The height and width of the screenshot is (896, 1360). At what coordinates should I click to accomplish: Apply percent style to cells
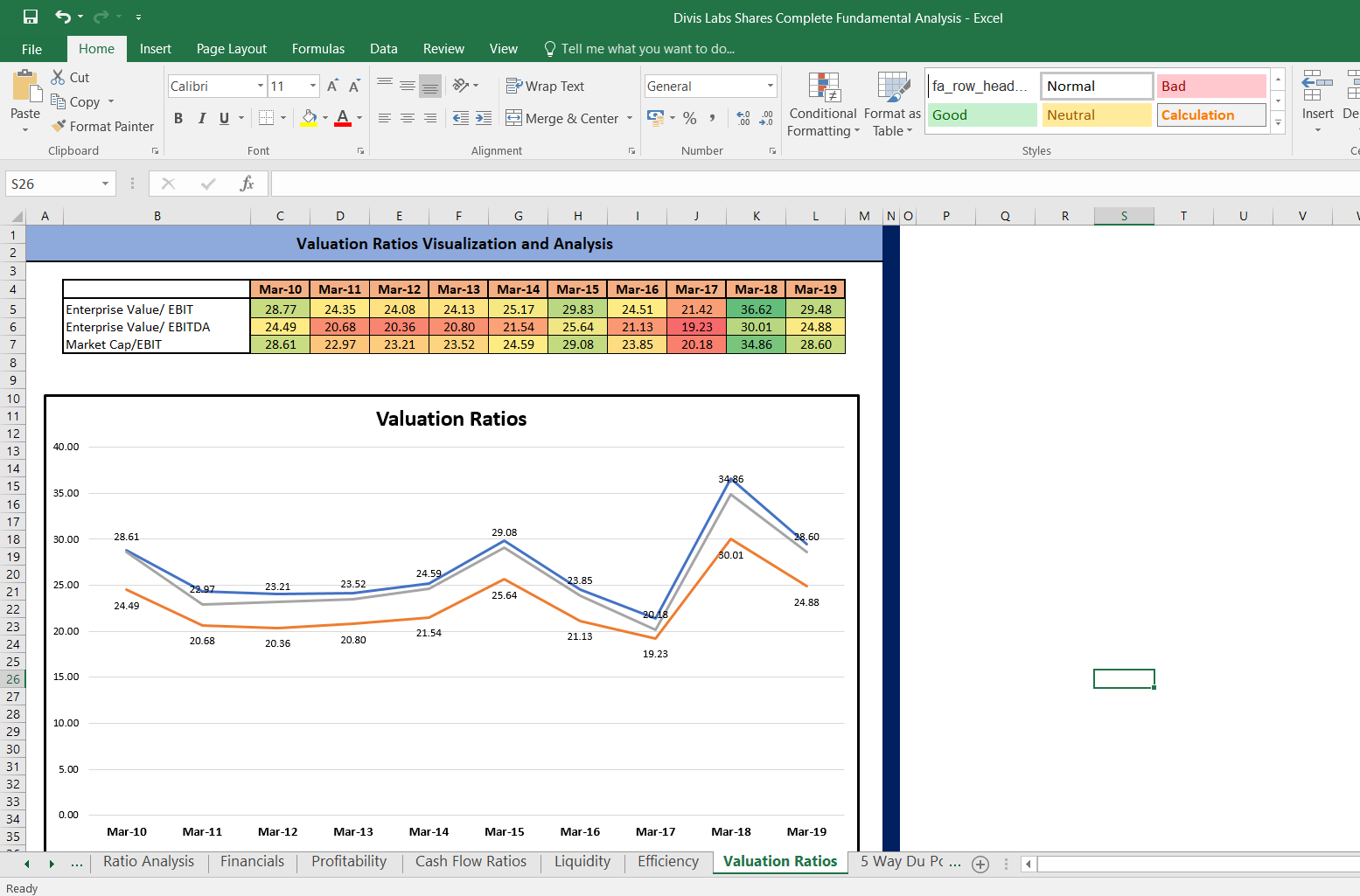pyautogui.click(x=690, y=118)
